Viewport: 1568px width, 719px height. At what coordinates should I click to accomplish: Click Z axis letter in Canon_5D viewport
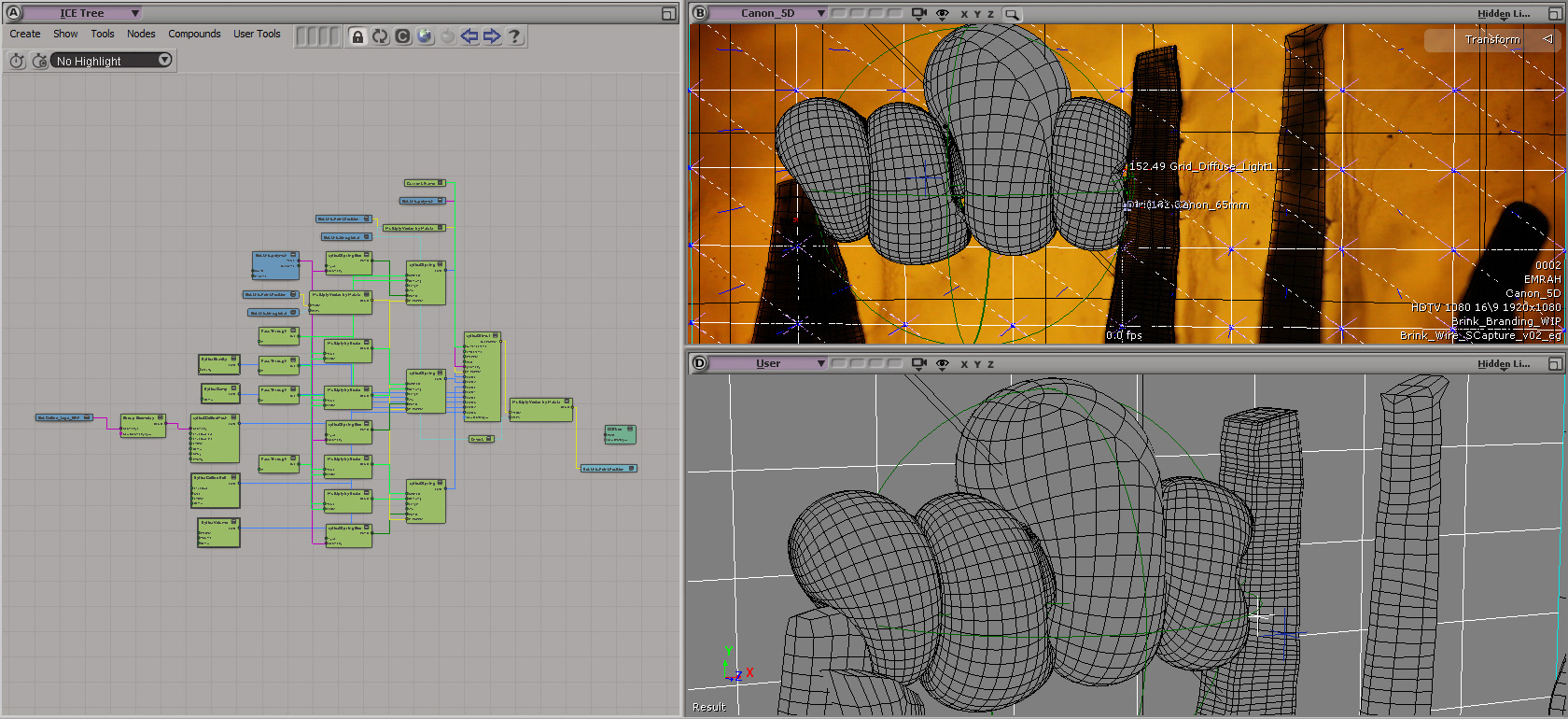coord(990,14)
